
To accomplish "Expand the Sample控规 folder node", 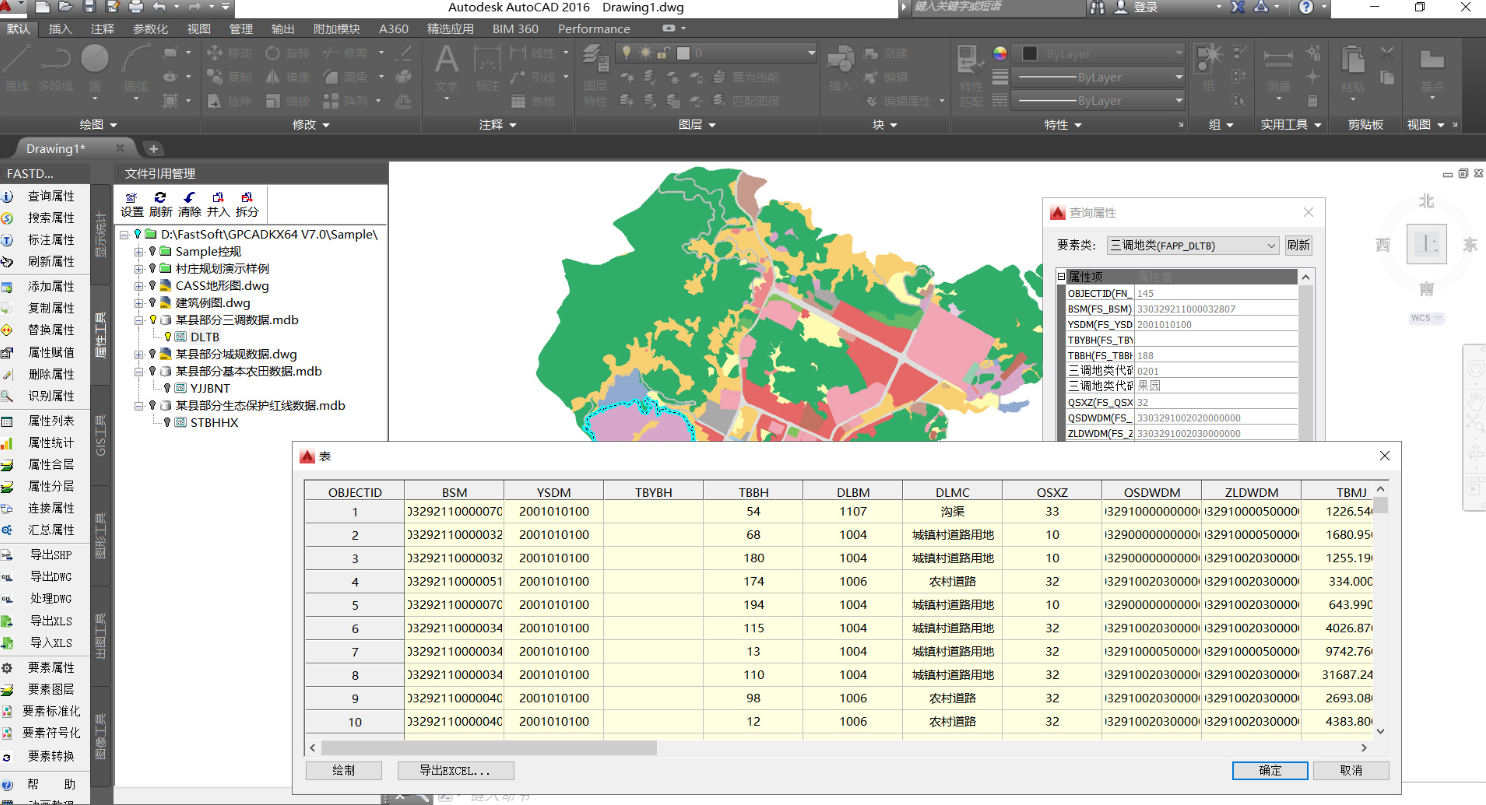I will [139, 252].
